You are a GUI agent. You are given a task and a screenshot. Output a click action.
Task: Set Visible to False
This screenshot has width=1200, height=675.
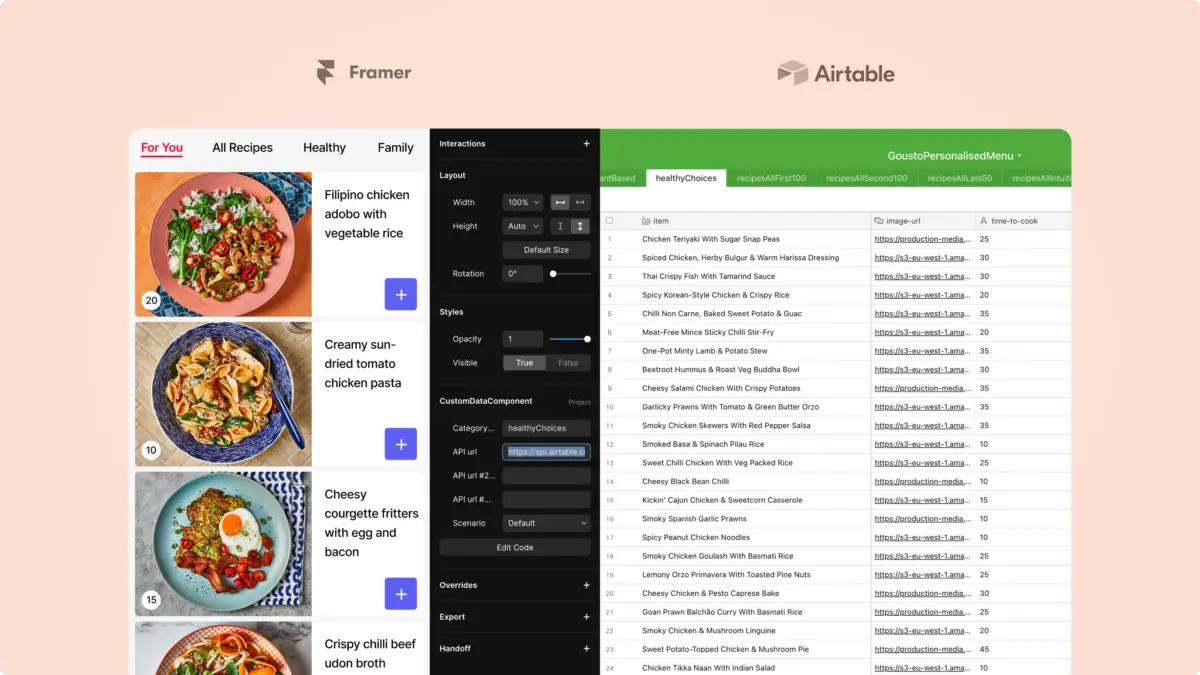[x=568, y=363]
